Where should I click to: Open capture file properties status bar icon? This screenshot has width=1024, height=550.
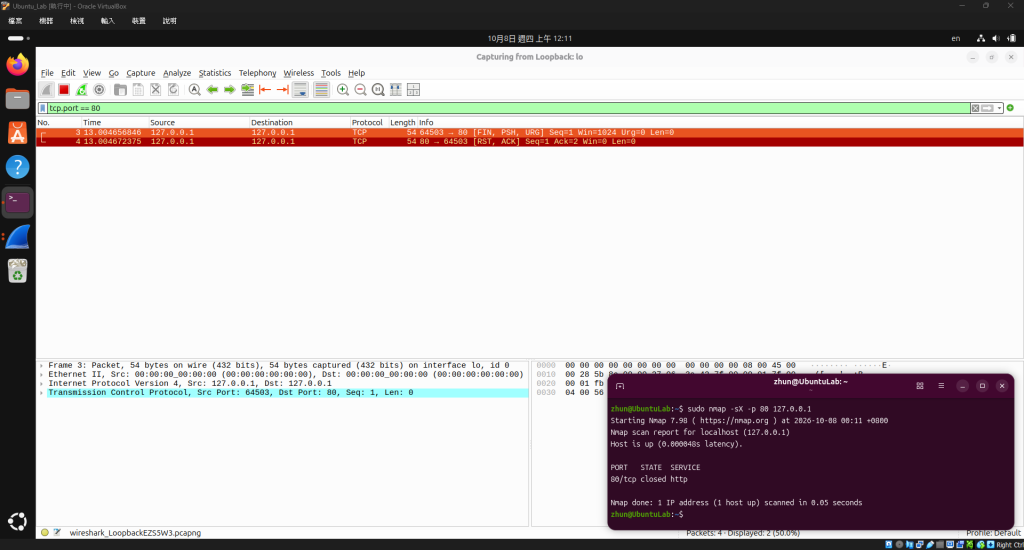57,532
